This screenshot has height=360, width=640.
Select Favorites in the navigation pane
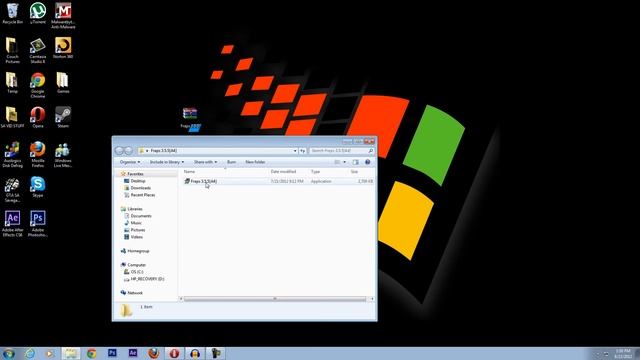(135, 174)
